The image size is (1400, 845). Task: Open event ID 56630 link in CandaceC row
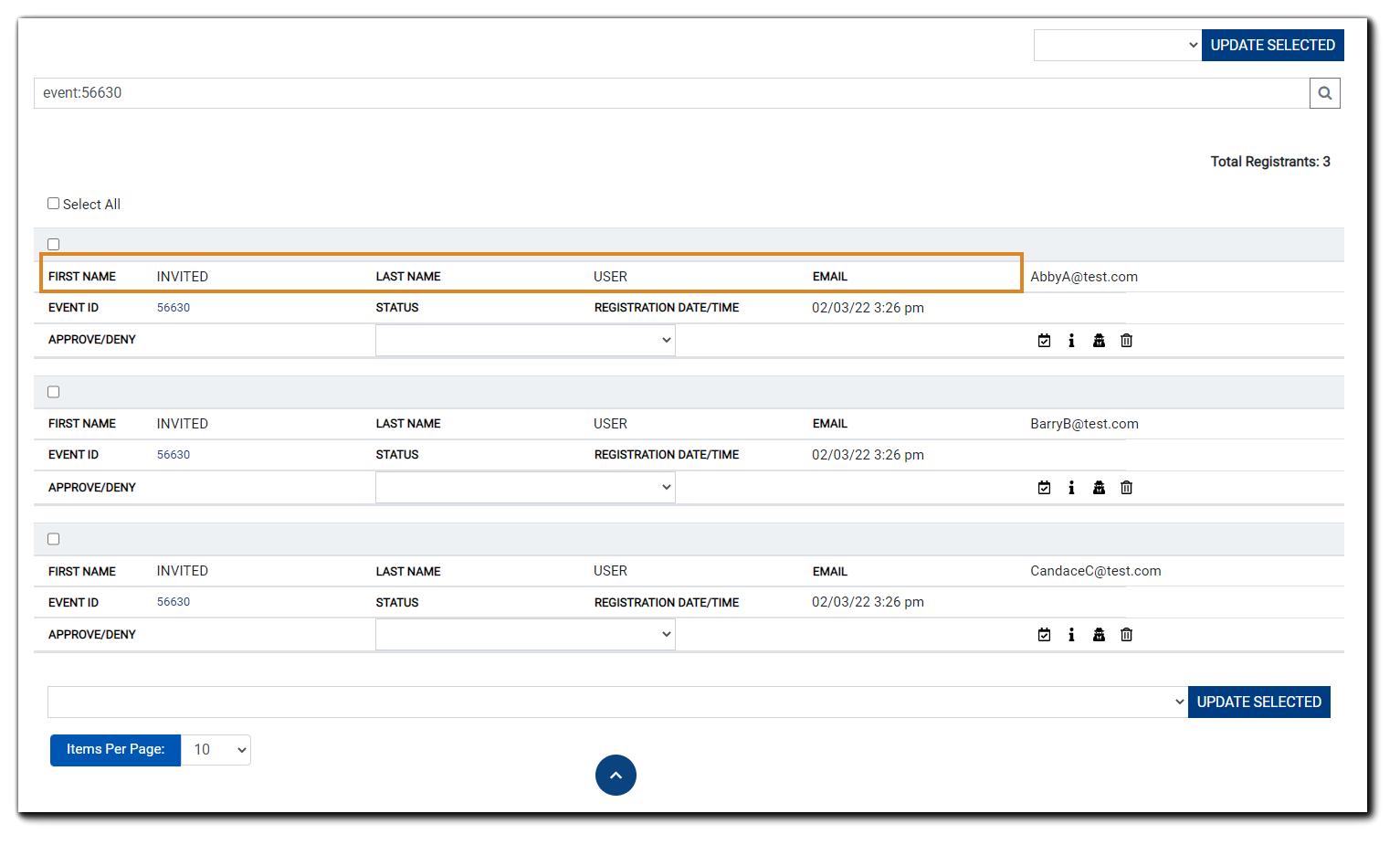(x=174, y=602)
